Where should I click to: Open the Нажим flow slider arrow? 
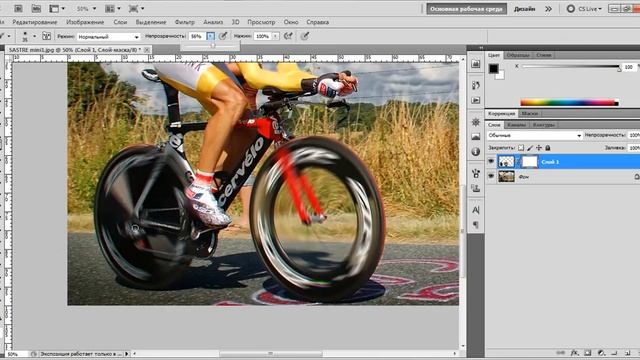tap(276, 36)
